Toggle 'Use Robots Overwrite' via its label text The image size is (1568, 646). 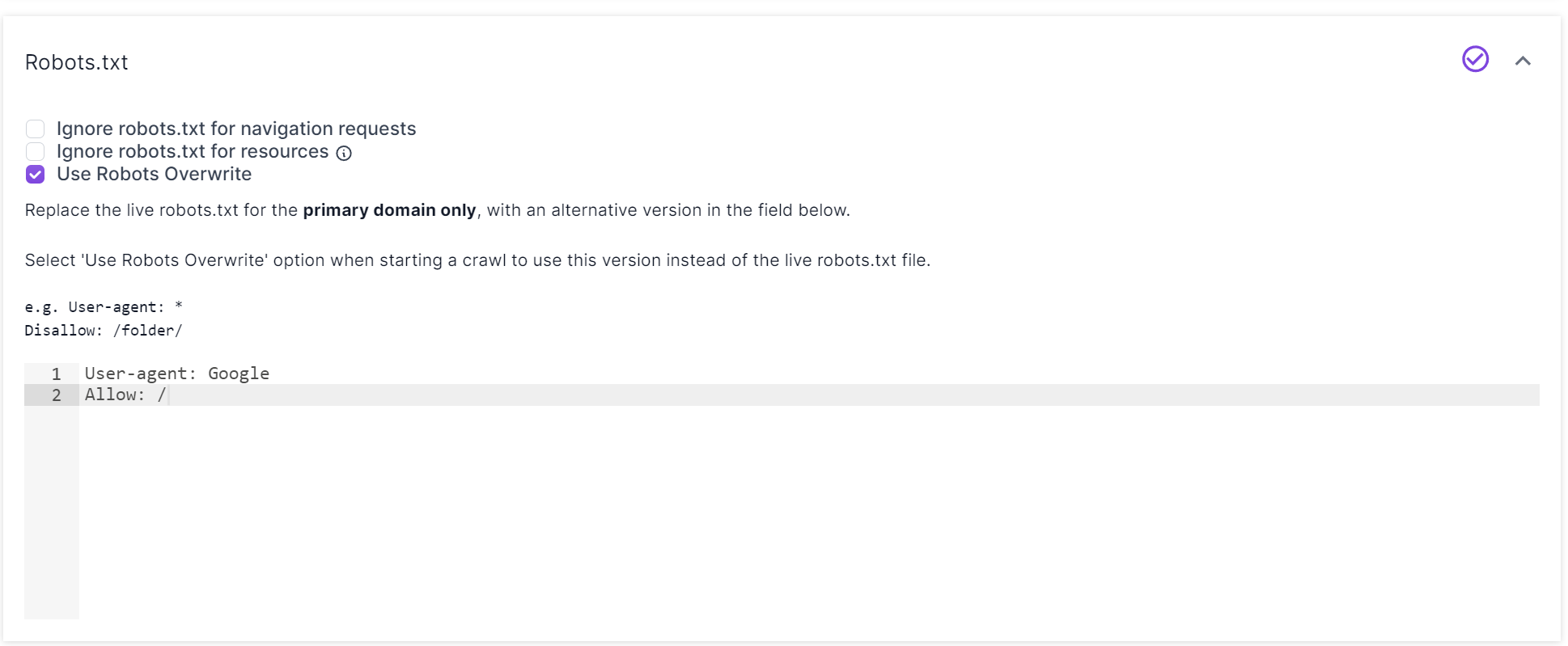click(x=154, y=174)
